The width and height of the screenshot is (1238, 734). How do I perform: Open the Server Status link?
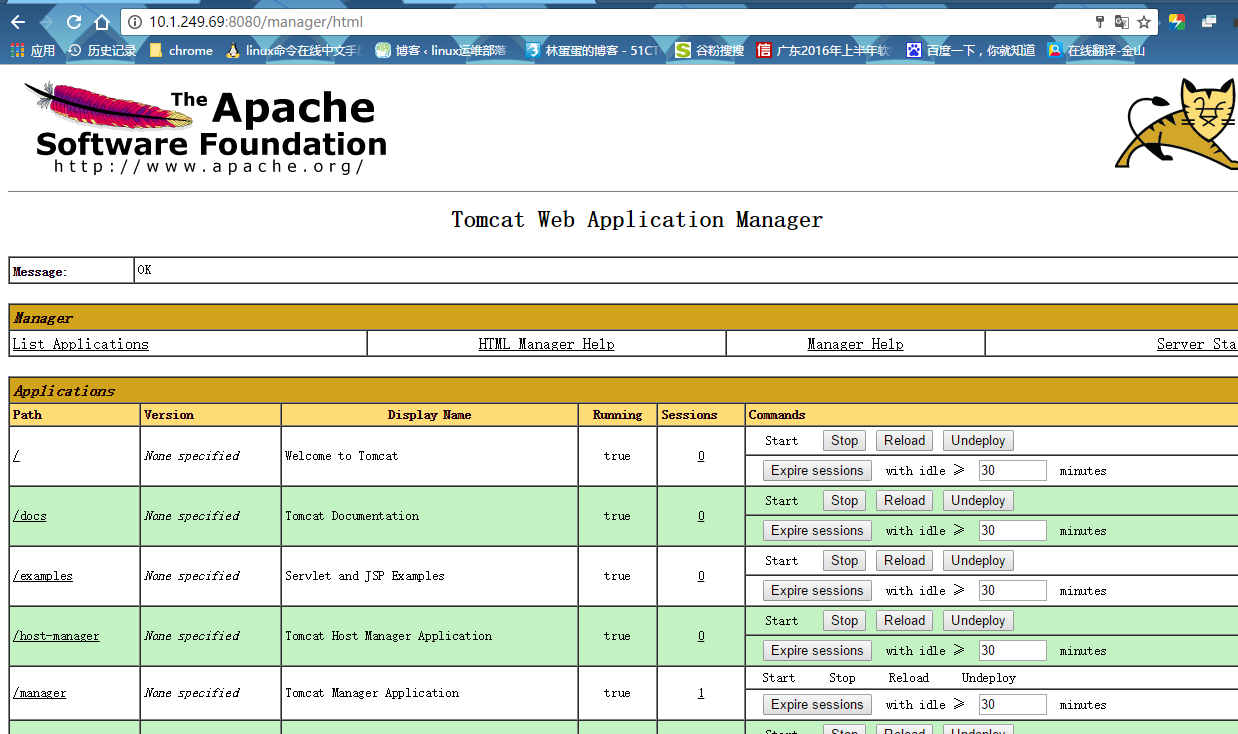pos(1197,344)
